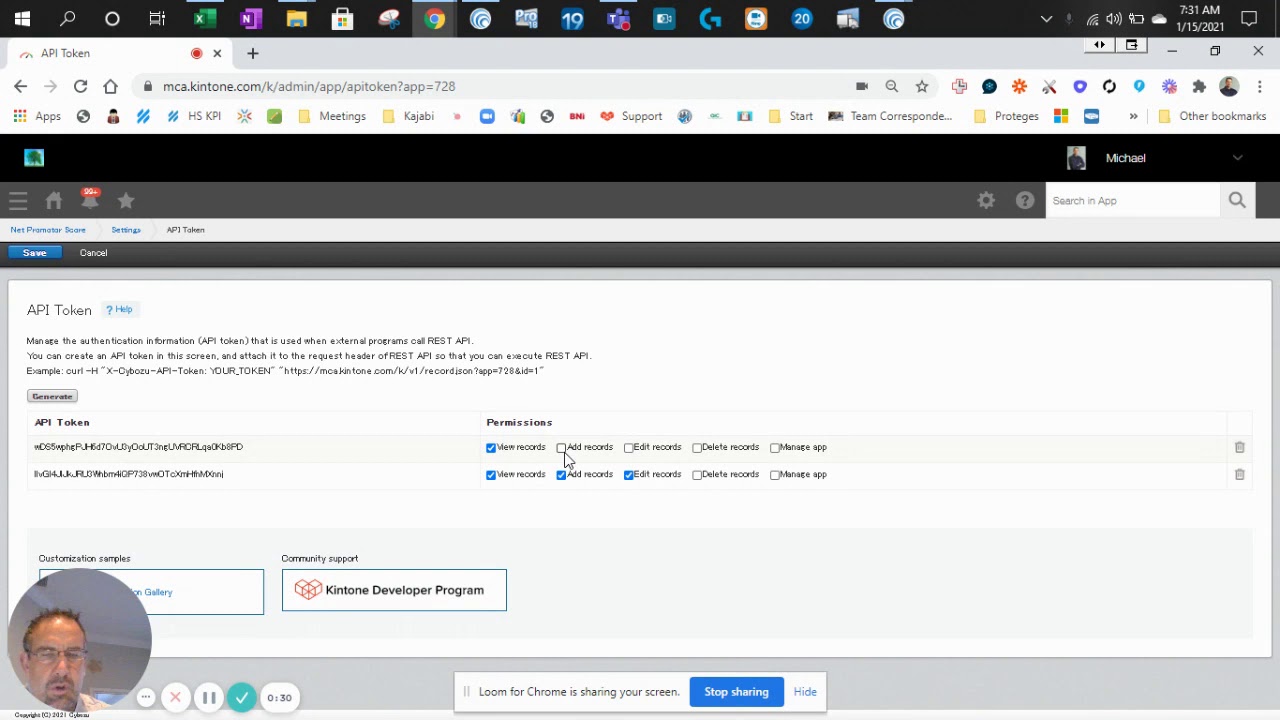Enable Edit records for the first token
This screenshot has width=1280, height=720.
629,448
